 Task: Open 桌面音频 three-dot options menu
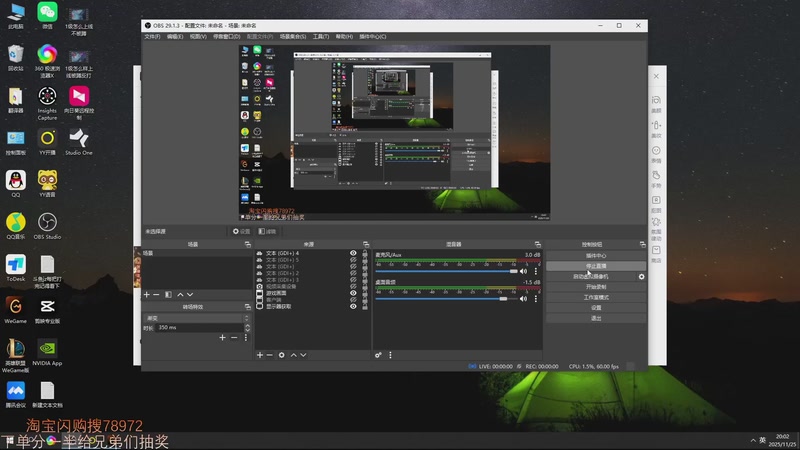coord(536,298)
